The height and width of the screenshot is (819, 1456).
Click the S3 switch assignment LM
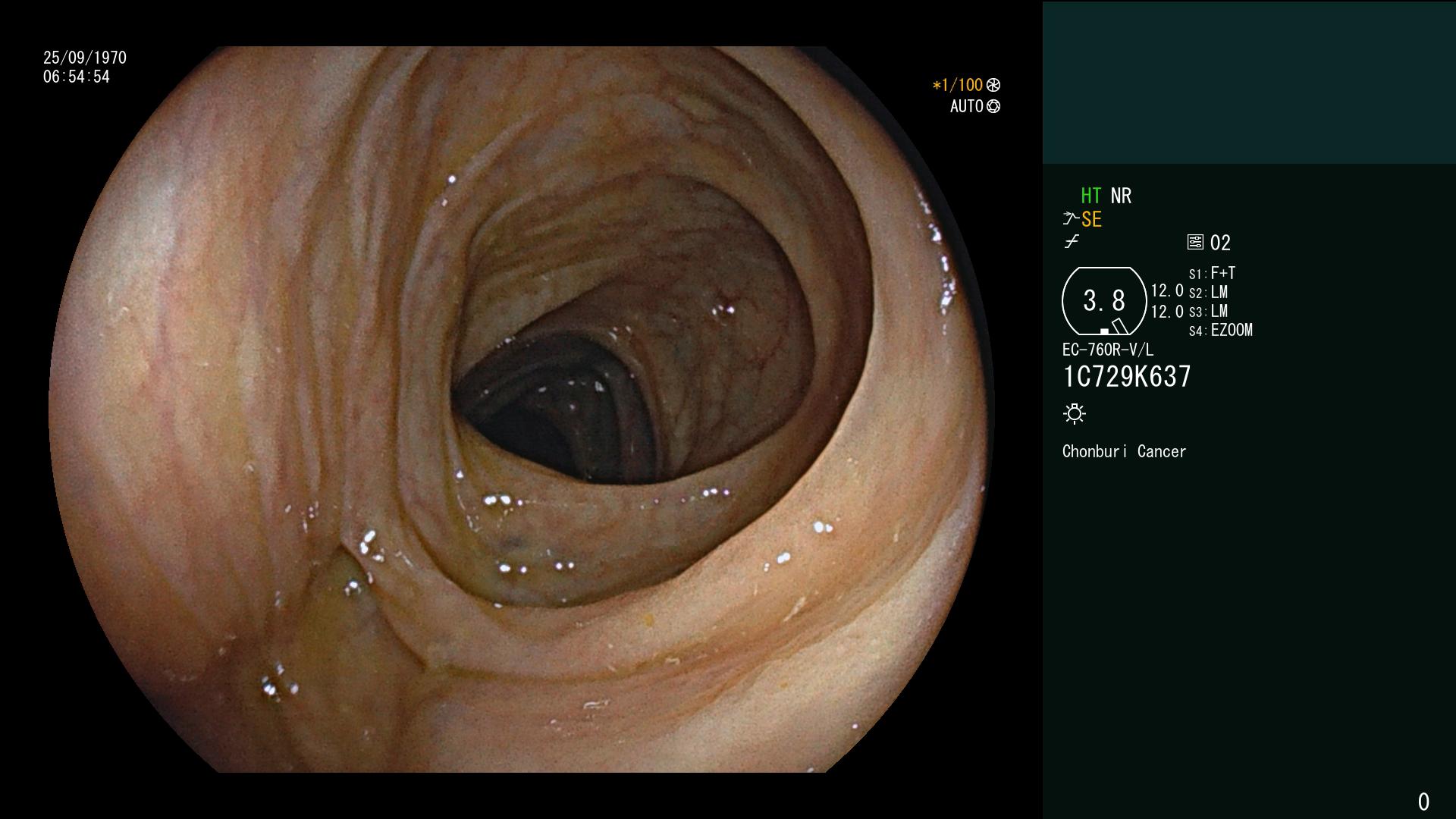[1219, 311]
